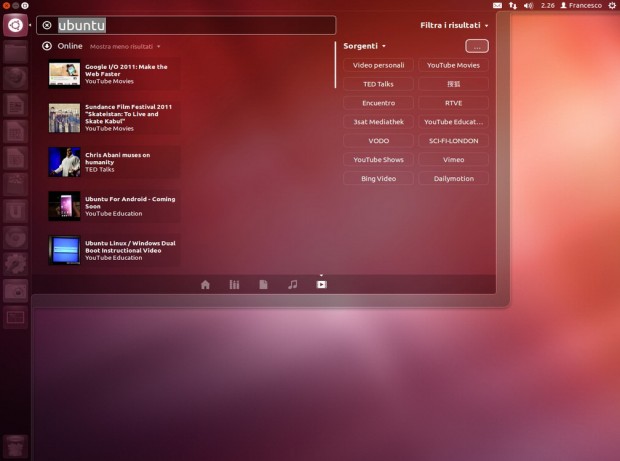Open the sound volume indicator
This screenshot has width=620, height=461.
click(528, 6)
